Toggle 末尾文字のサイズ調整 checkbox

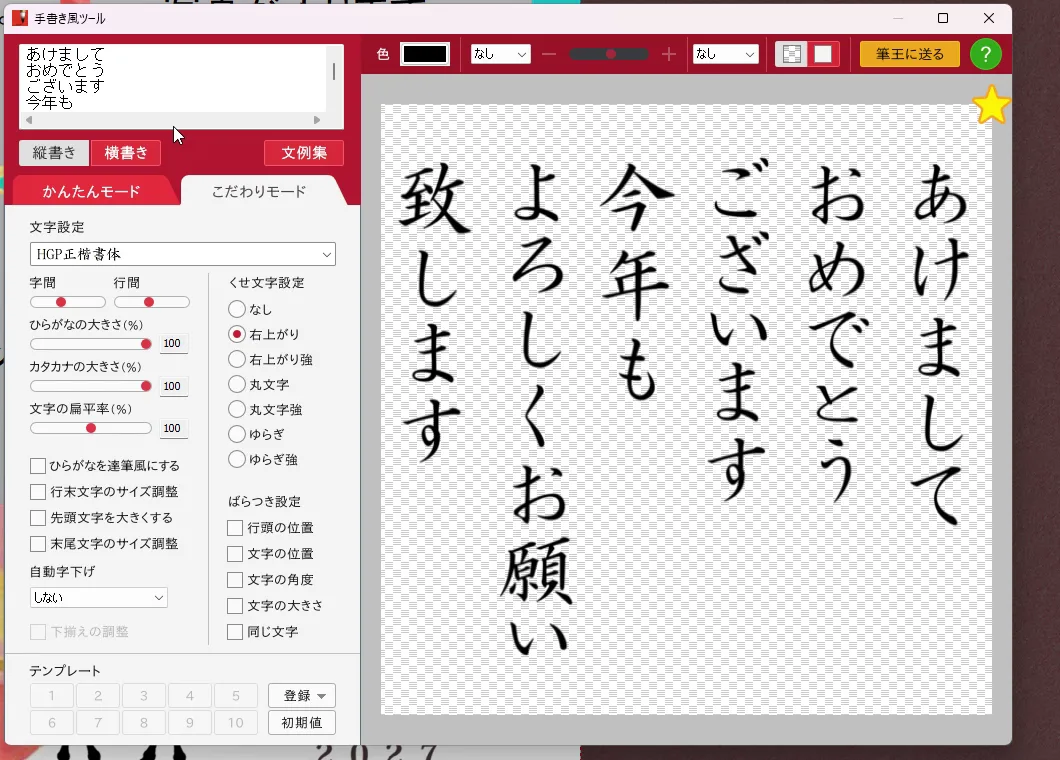(x=38, y=544)
